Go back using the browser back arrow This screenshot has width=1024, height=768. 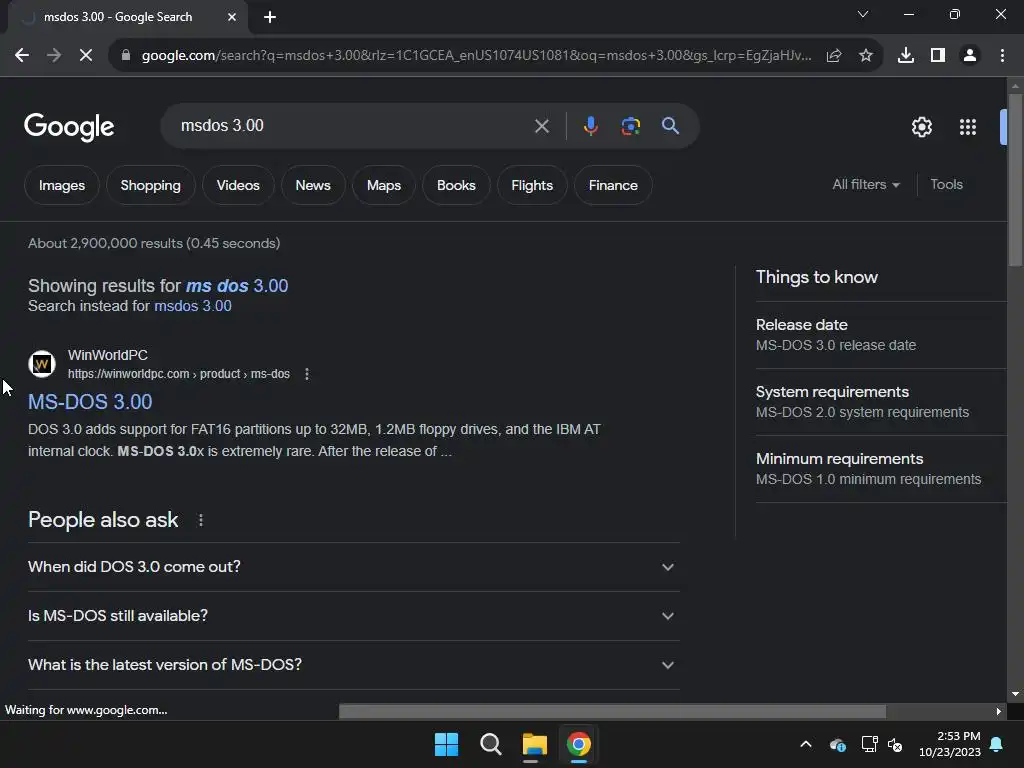22,56
